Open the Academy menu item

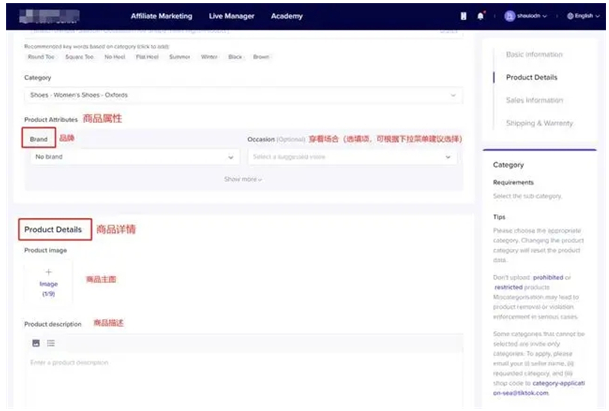tap(286, 16)
